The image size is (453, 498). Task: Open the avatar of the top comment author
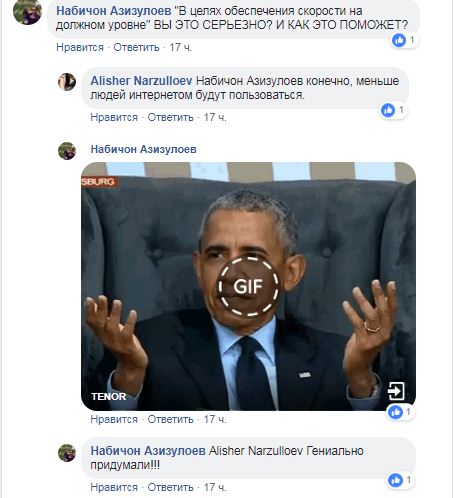(28, 11)
